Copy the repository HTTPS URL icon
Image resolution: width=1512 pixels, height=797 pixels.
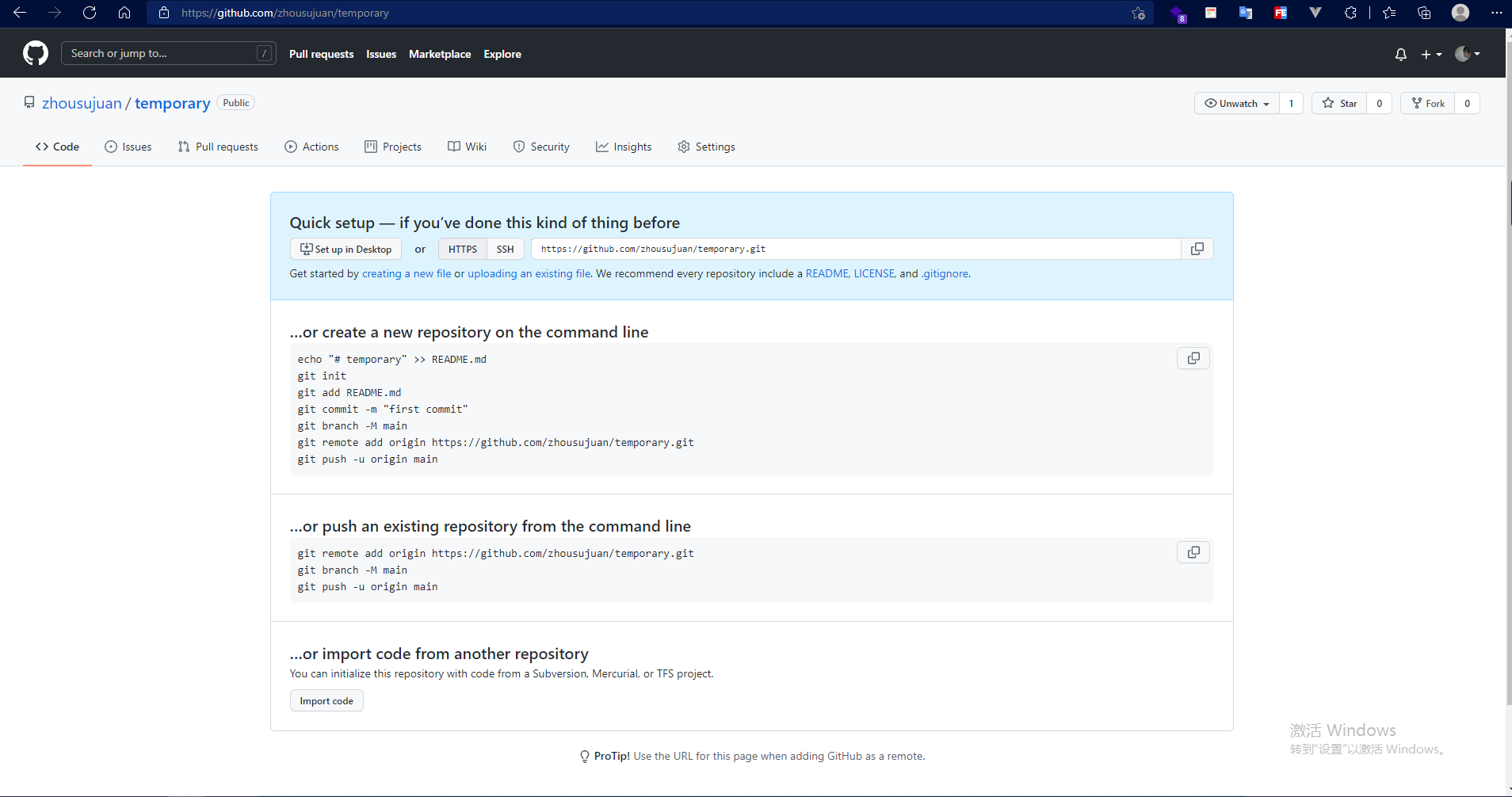click(1197, 249)
